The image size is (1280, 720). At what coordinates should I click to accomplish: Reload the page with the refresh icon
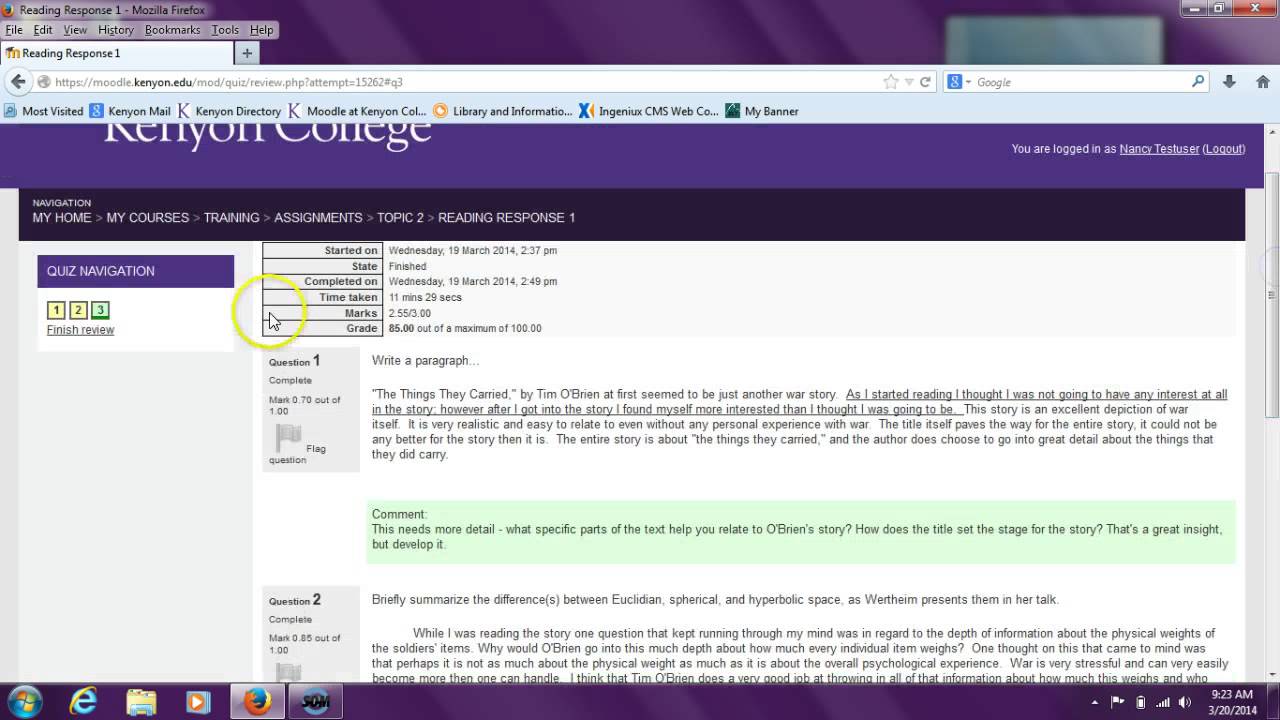coord(925,82)
